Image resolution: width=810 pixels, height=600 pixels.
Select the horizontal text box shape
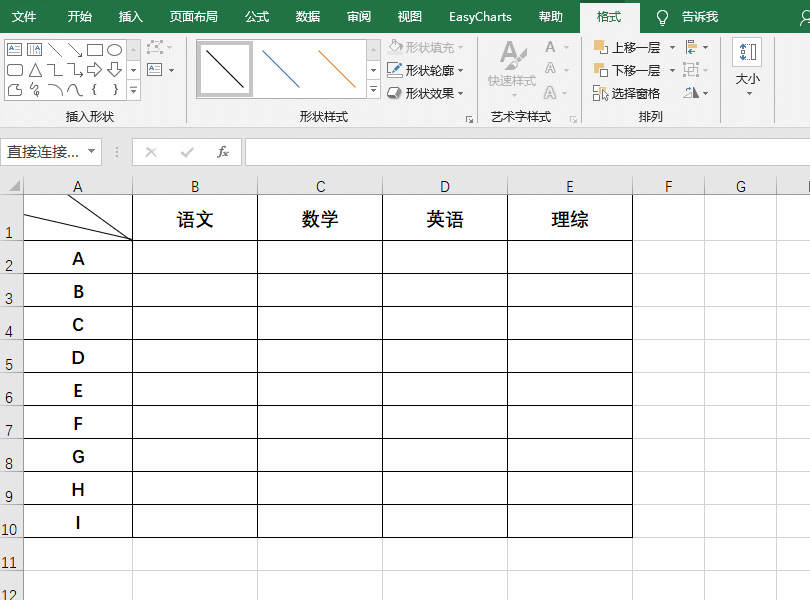point(14,50)
